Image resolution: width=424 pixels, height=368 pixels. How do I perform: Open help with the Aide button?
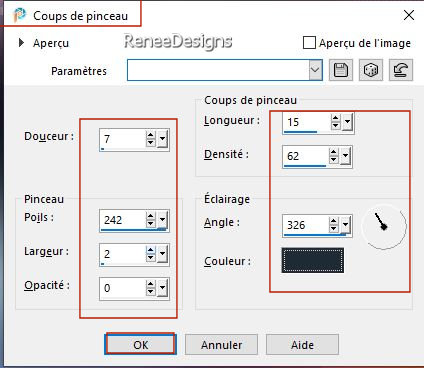(x=302, y=345)
